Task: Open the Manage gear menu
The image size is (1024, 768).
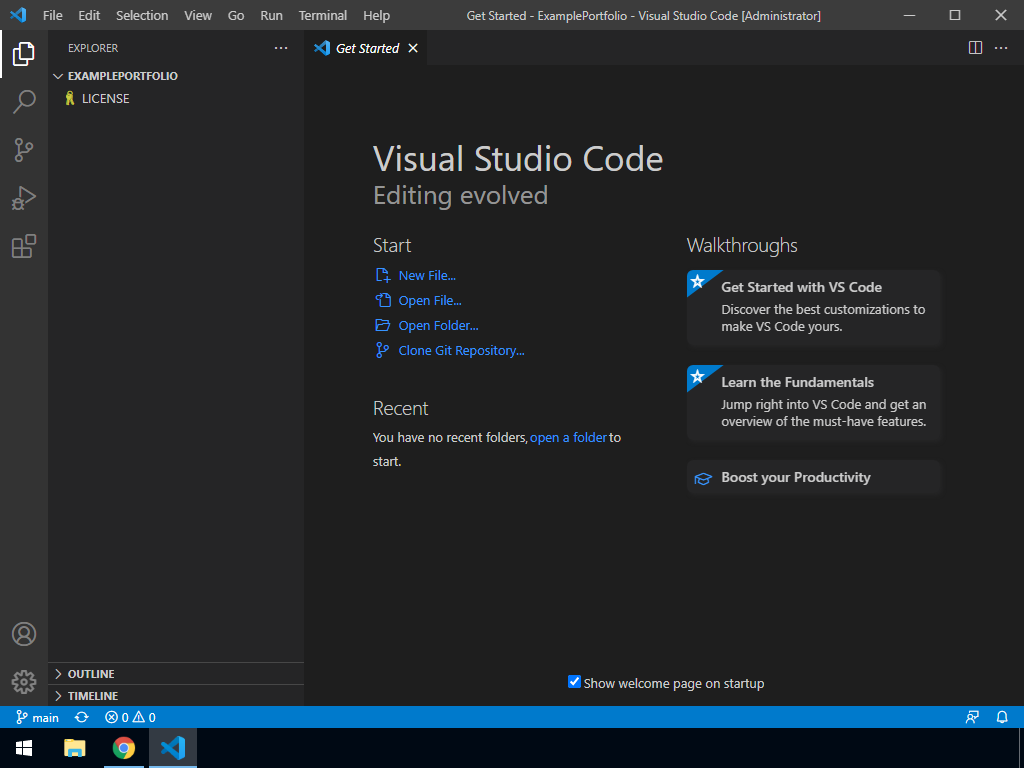Action: click(x=24, y=682)
